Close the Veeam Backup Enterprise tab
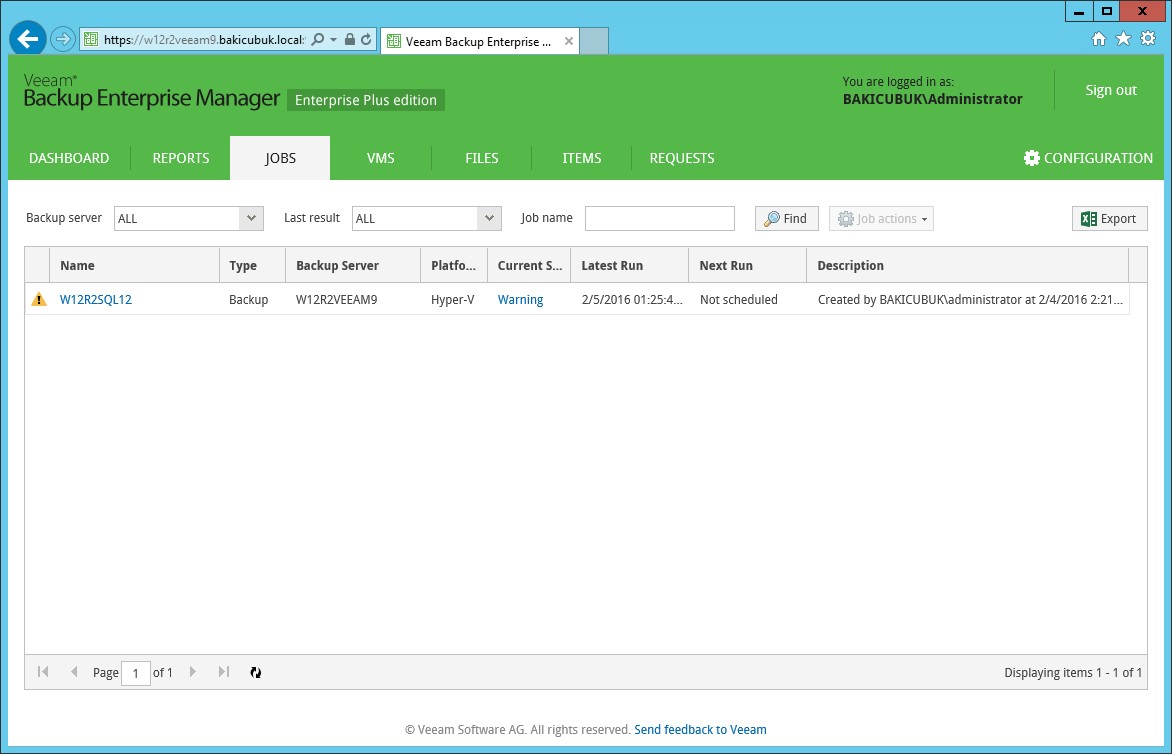This screenshot has width=1172, height=754. [569, 41]
